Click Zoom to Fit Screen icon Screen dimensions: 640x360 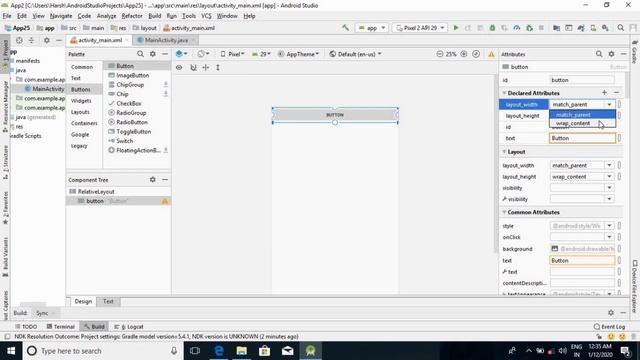pos(476,54)
